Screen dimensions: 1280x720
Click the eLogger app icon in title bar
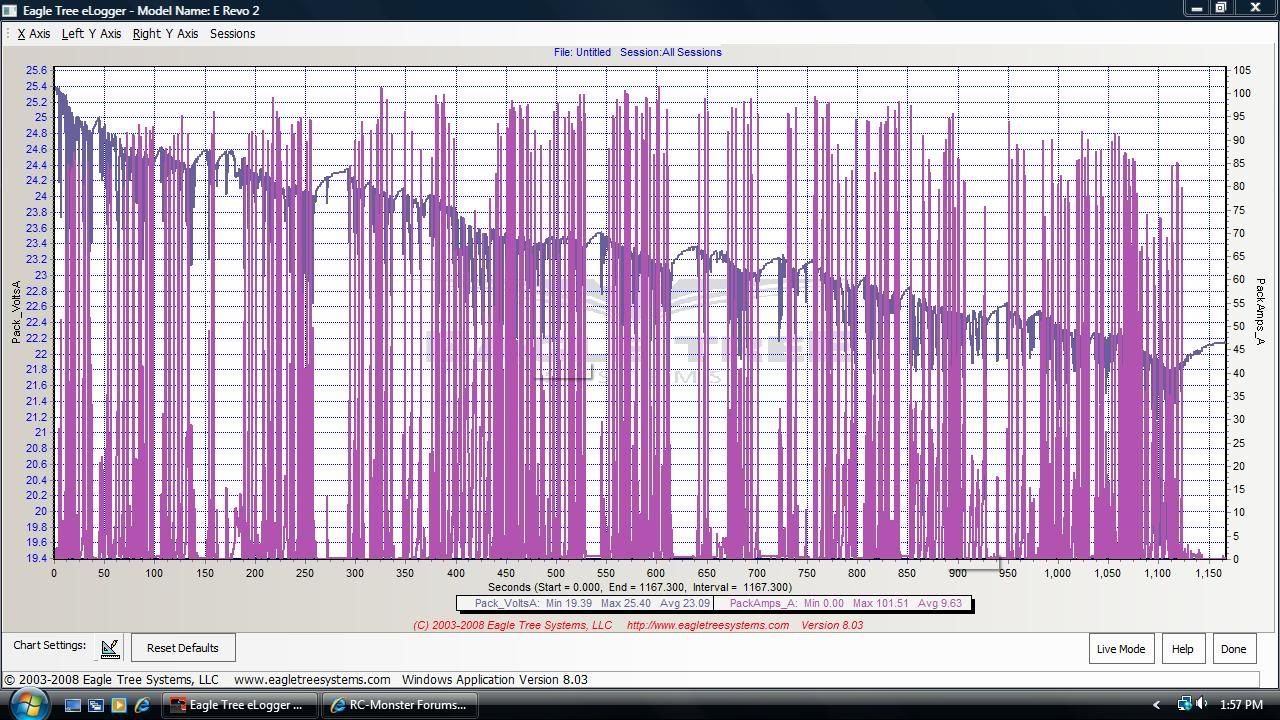[x=10, y=10]
